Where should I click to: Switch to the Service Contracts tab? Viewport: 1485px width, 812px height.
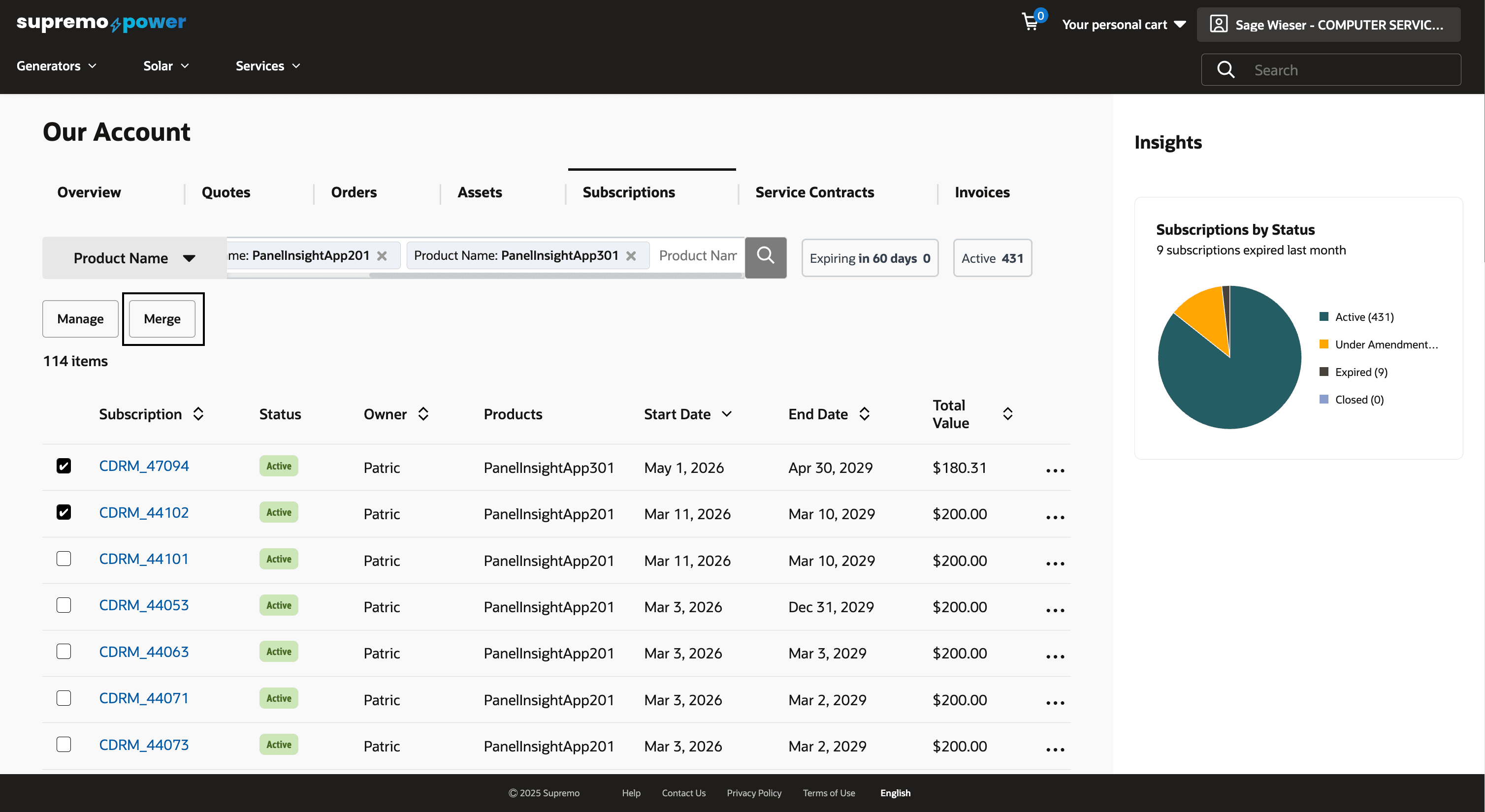click(814, 192)
